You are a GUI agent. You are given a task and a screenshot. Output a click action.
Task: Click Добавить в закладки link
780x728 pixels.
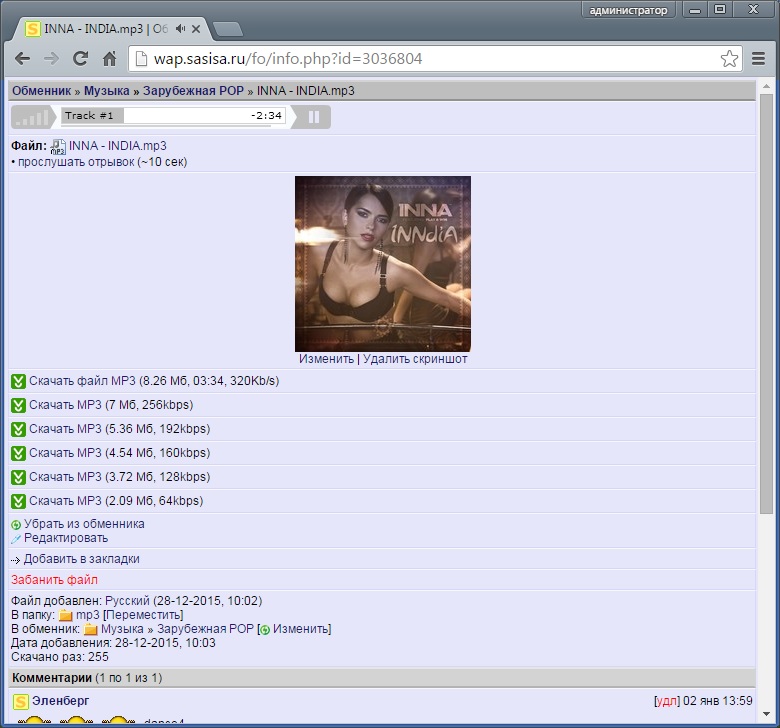(81, 559)
